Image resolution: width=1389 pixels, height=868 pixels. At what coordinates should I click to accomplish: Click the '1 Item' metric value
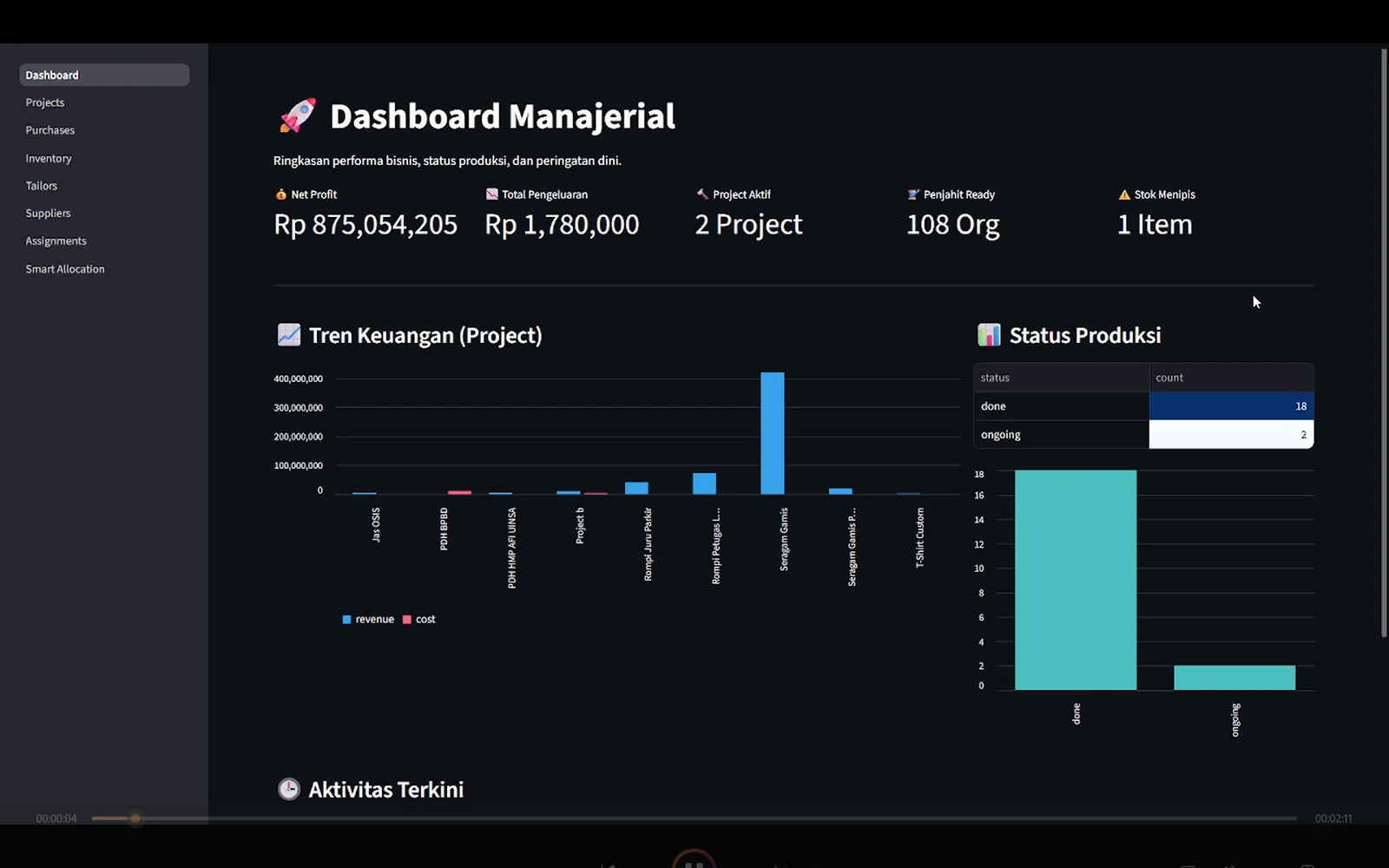tap(1155, 225)
